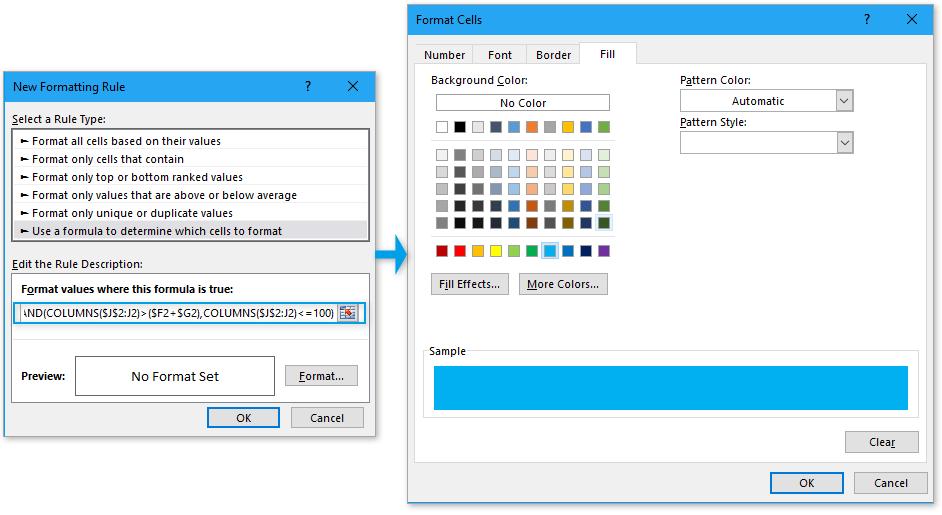Clear the fill formatting with Clear button

pos(881,442)
